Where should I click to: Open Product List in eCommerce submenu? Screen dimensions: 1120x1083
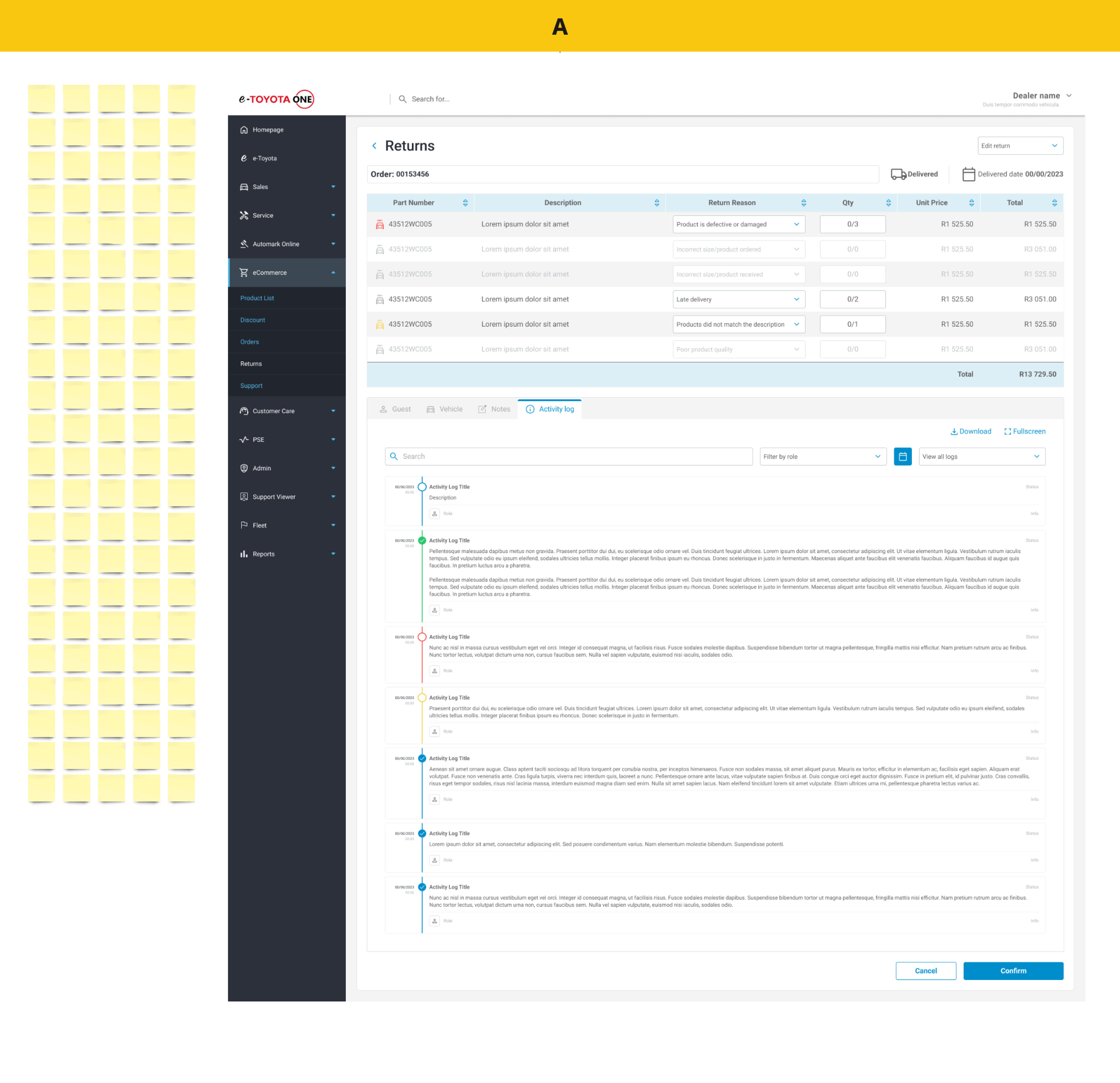coord(257,298)
